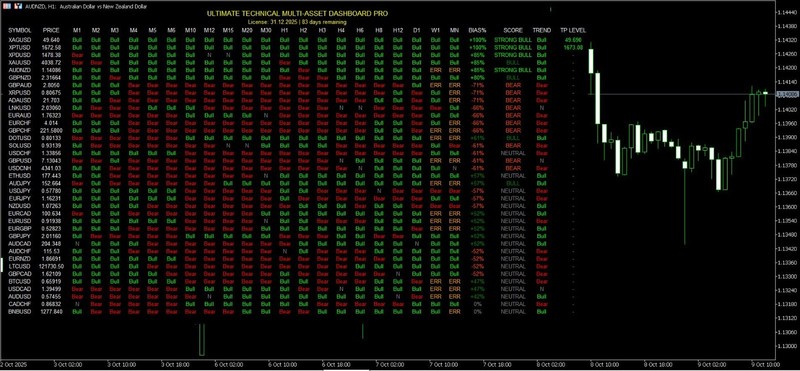This screenshot has width=800, height=371.
Task: Select the DOTUSD symbol row label
Action: tap(19, 138)
